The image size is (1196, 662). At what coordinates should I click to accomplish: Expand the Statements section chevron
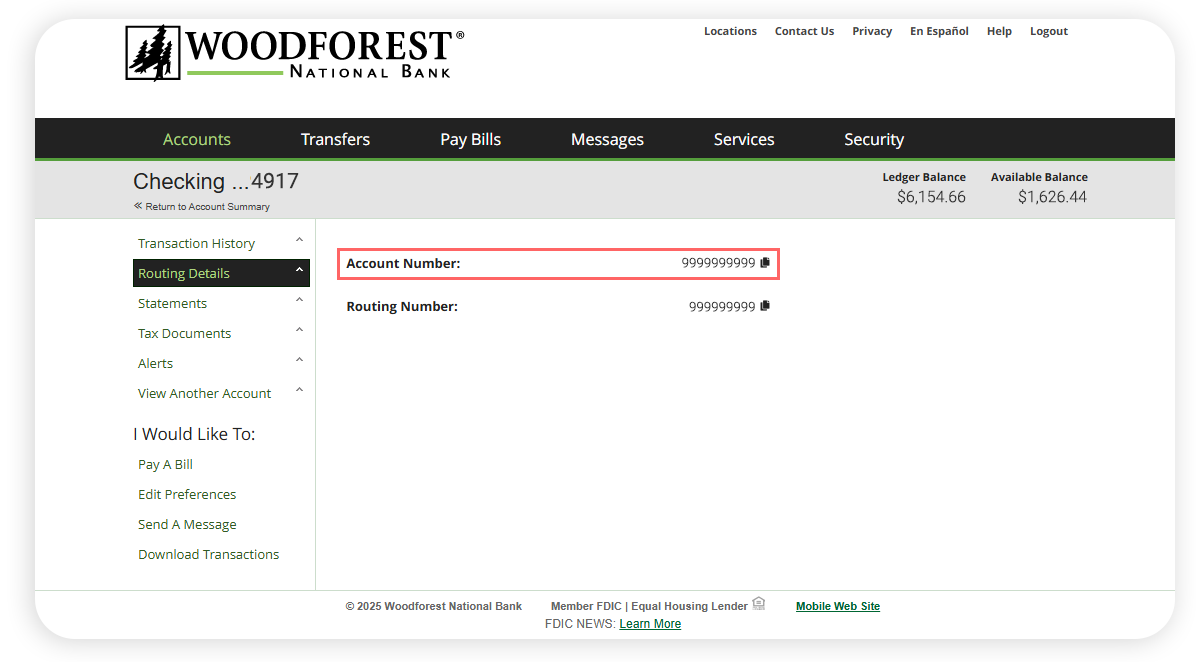(299, 301)
